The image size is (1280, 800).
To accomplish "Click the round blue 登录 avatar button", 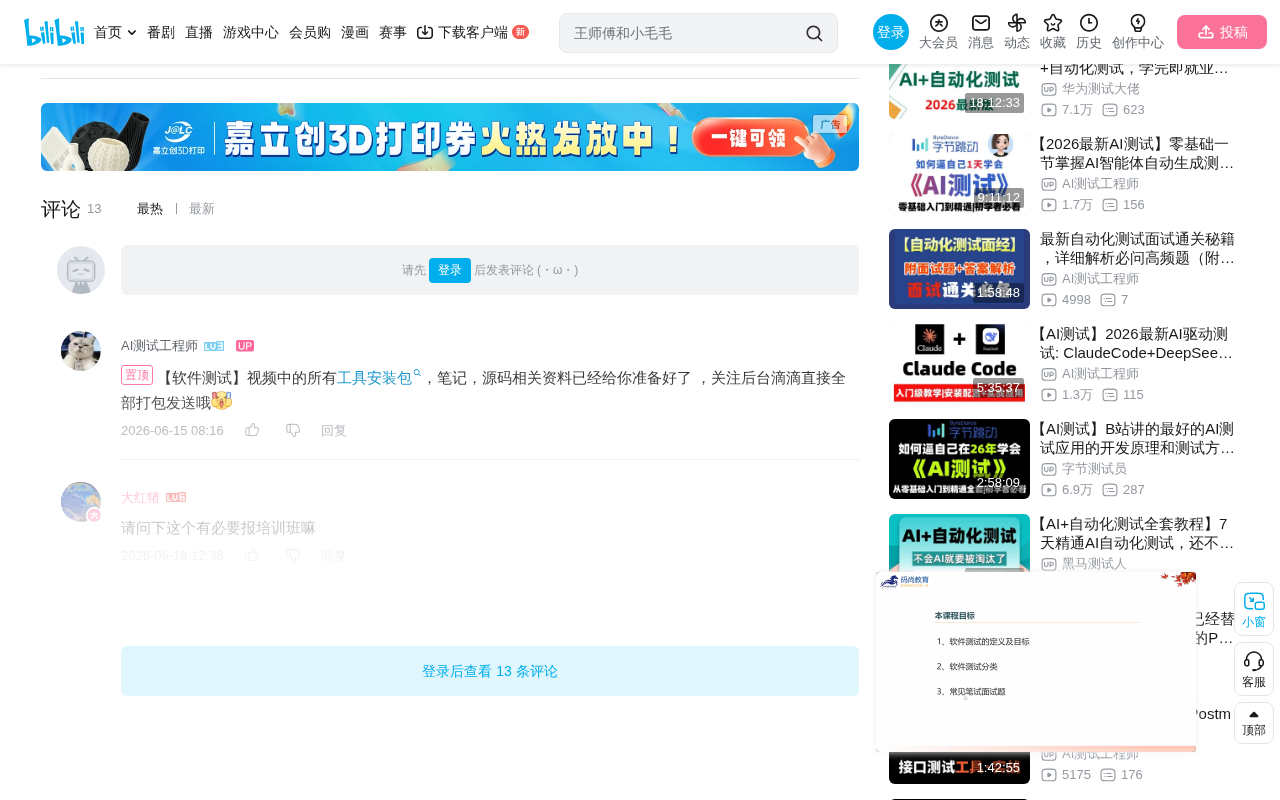I will (891, 32).
